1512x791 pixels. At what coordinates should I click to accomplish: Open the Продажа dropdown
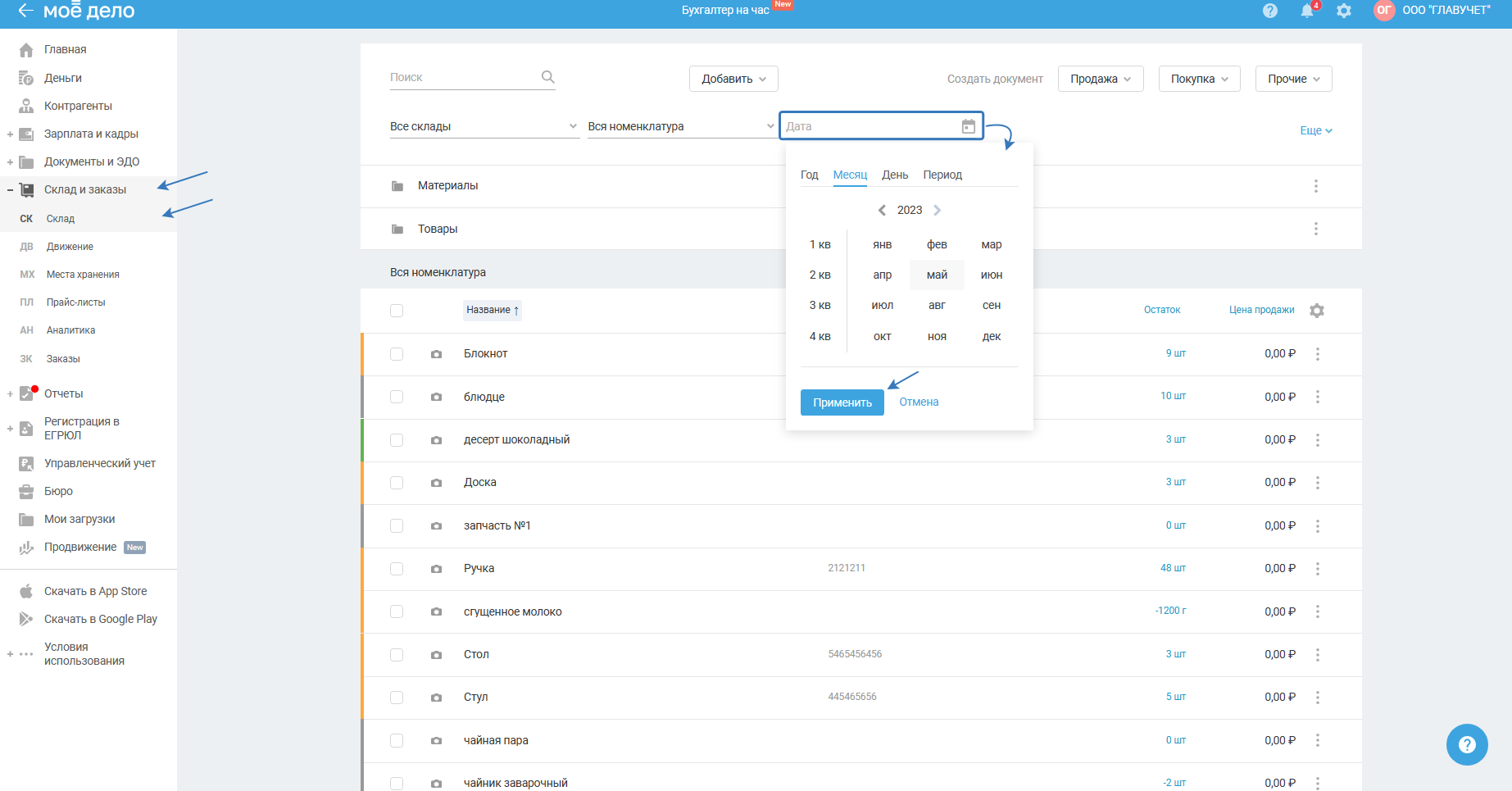pos(1101,79)
